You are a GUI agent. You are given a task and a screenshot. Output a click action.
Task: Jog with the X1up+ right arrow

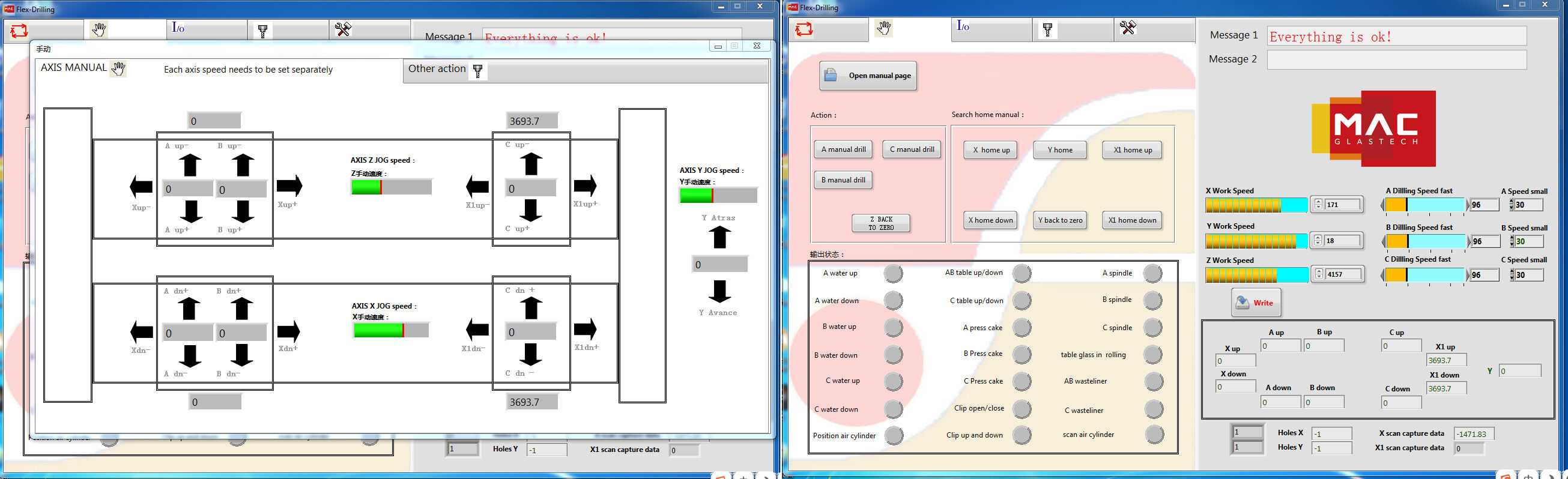pos(585,185)
